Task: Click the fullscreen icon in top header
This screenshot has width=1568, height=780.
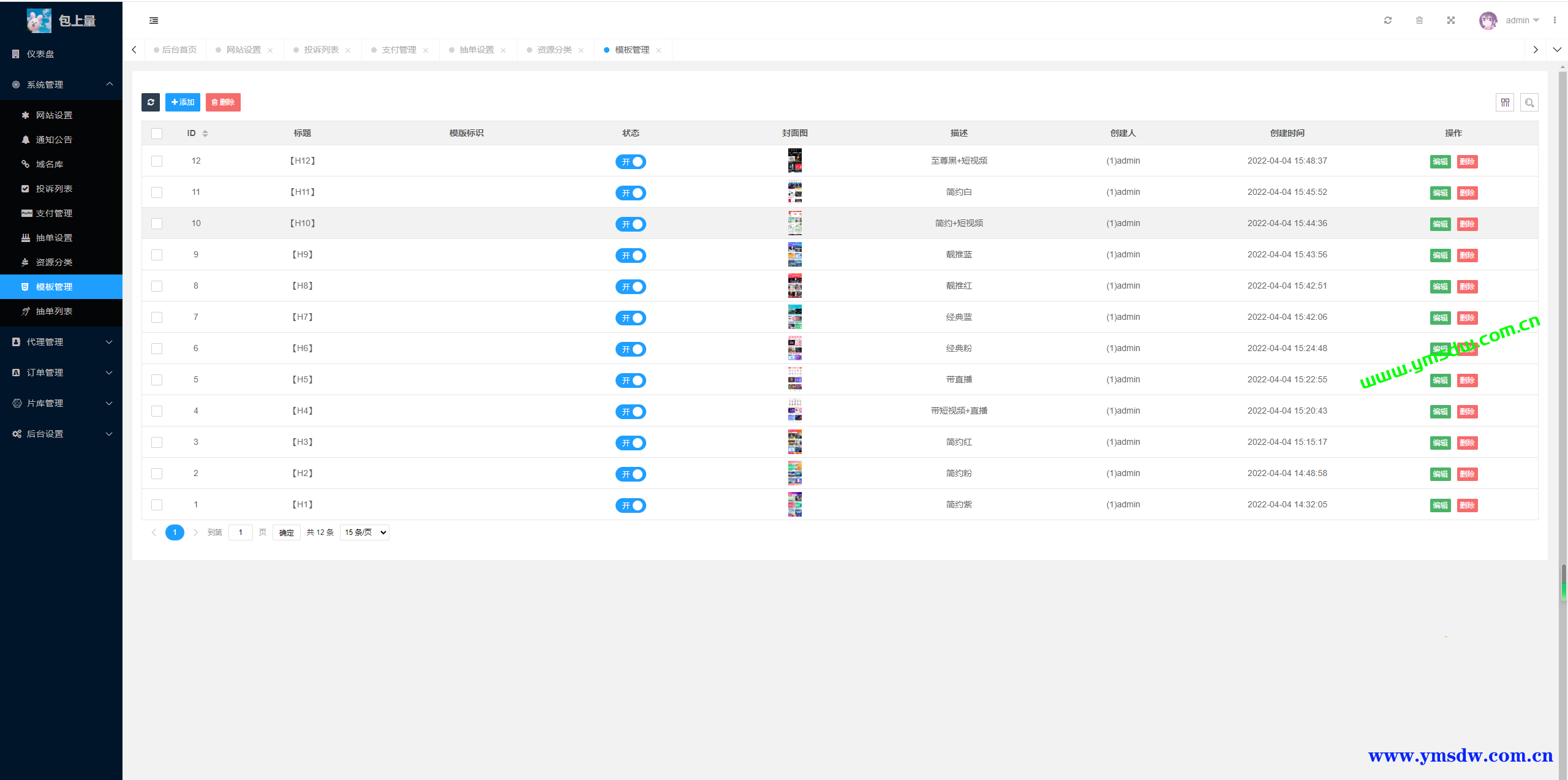Action: [1451, 20]
